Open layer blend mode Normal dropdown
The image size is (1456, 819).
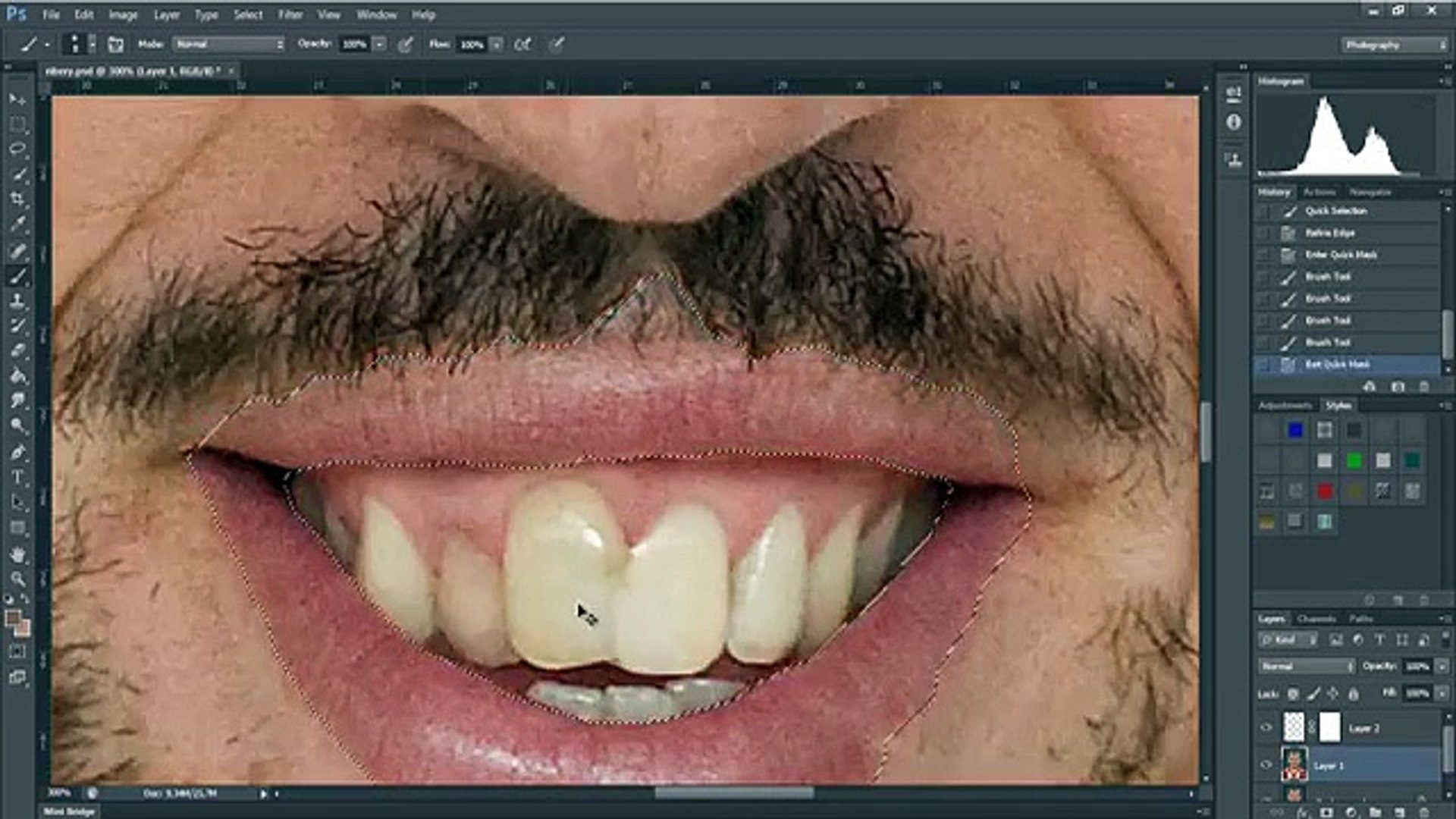(1306, 667)
